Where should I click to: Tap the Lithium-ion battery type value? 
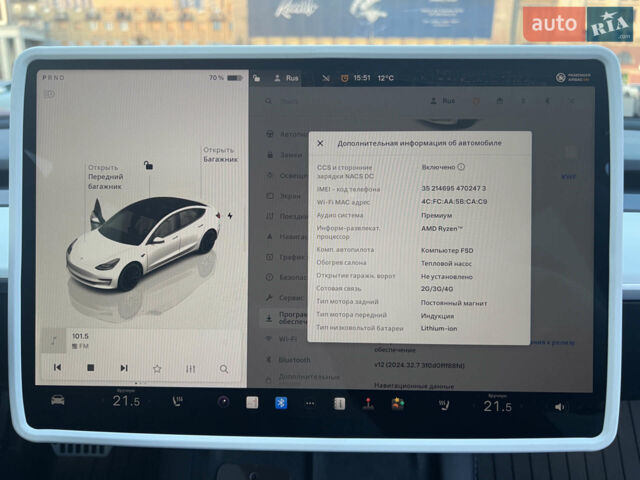439,329
